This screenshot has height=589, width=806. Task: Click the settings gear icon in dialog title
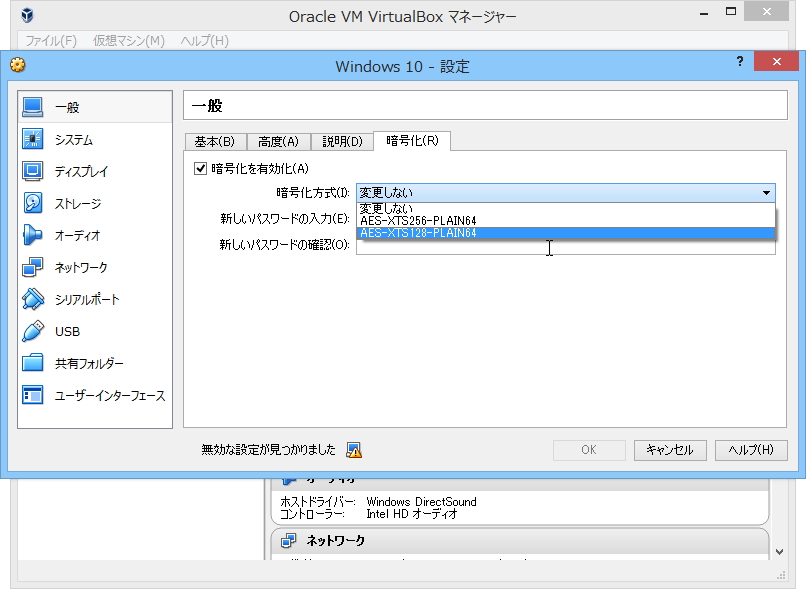coord(18,65)
